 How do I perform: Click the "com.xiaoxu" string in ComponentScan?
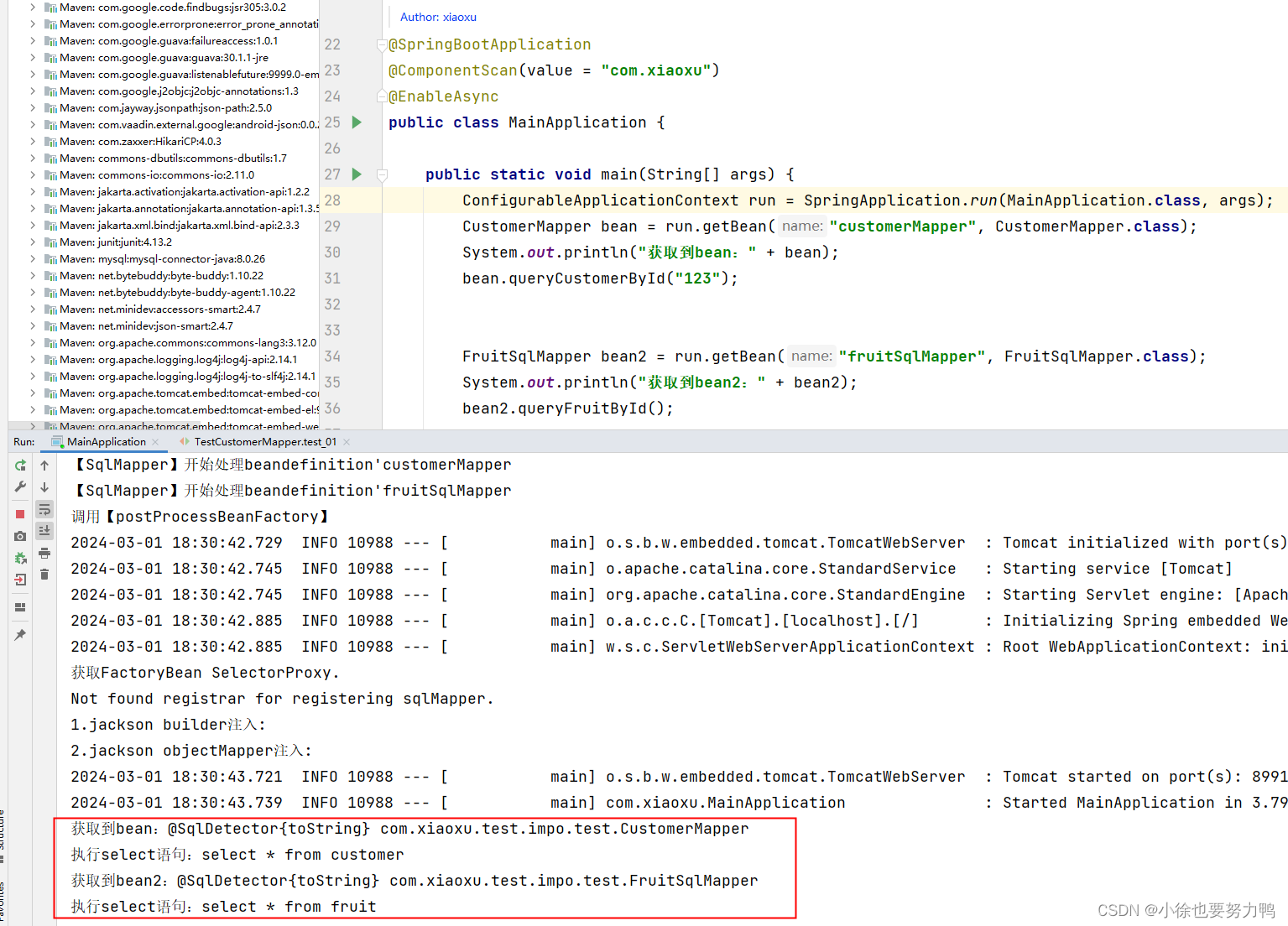pos(656,70)
